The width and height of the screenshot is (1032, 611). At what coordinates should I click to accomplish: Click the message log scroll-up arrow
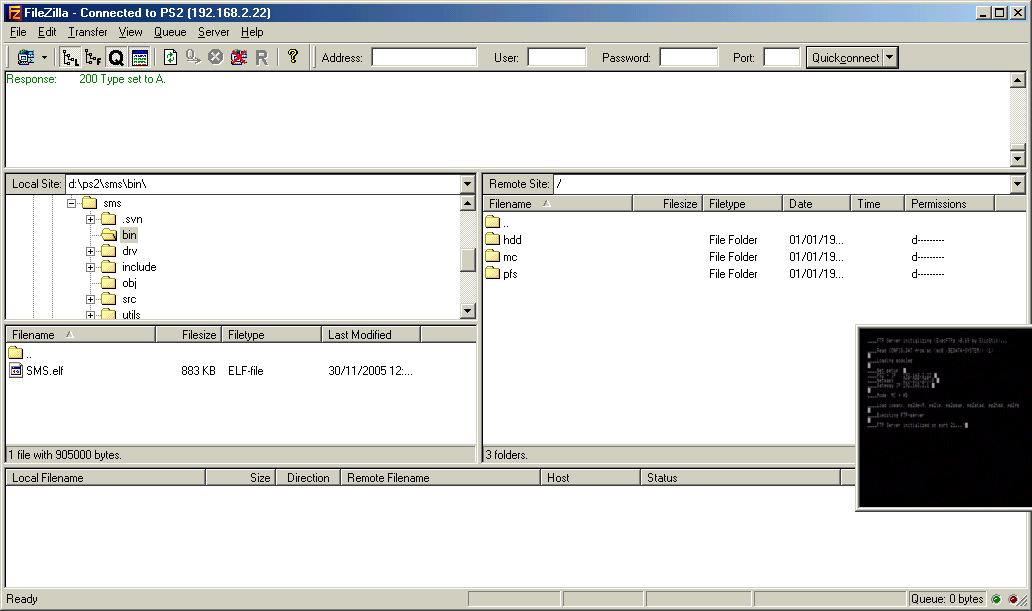click(x=1018, y=80)
